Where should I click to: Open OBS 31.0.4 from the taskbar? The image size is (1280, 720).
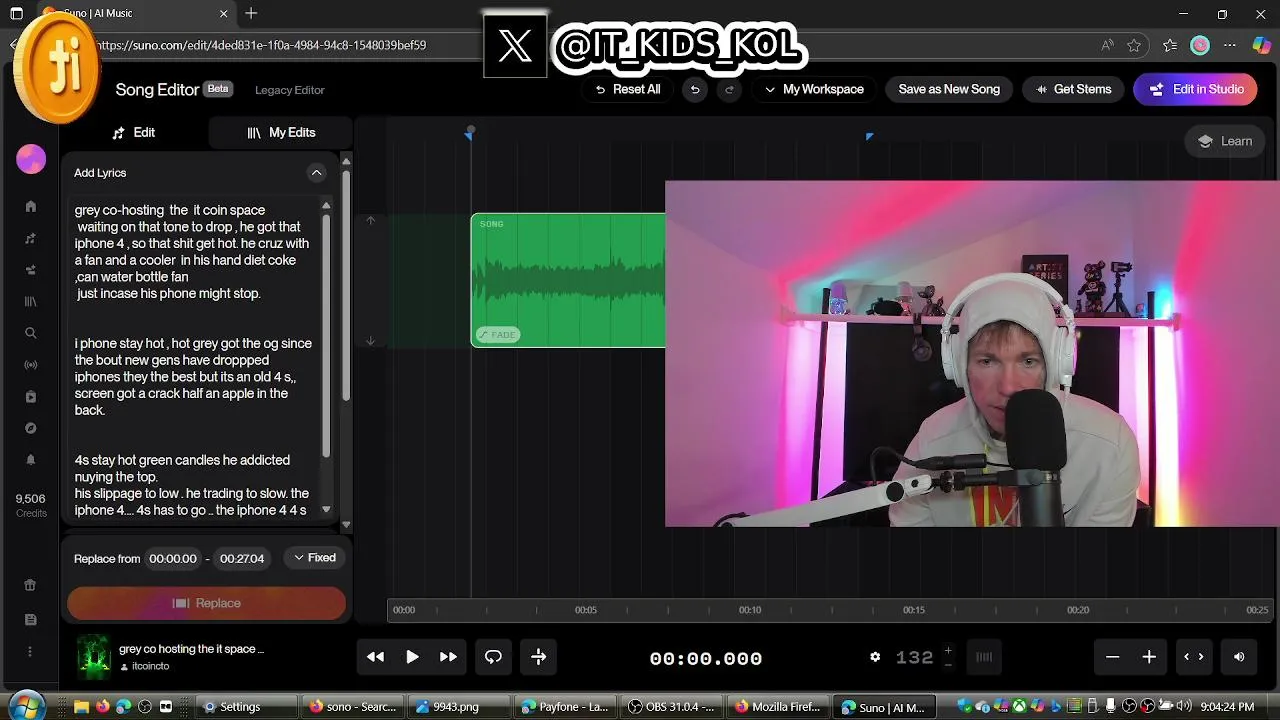tap(670, 707)
